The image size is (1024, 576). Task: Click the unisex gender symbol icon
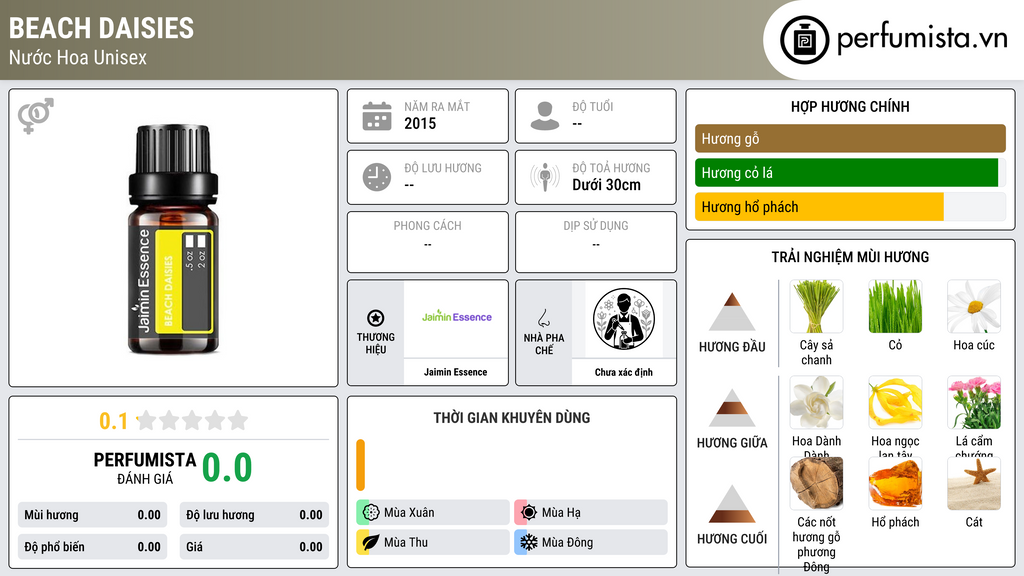tap(35, 116)
